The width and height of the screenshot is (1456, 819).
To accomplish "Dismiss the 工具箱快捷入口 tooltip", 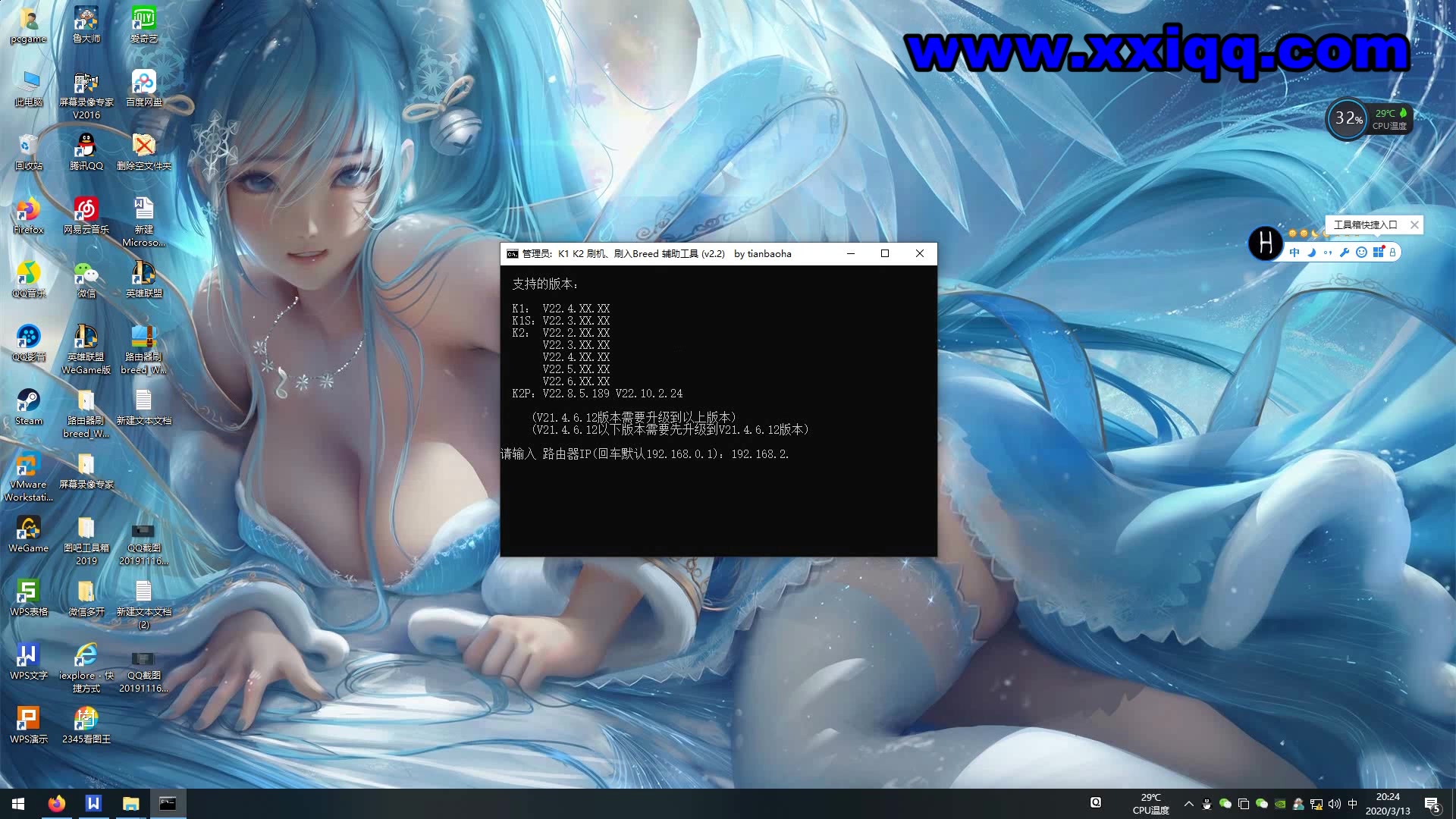I will pos(1414,224).
